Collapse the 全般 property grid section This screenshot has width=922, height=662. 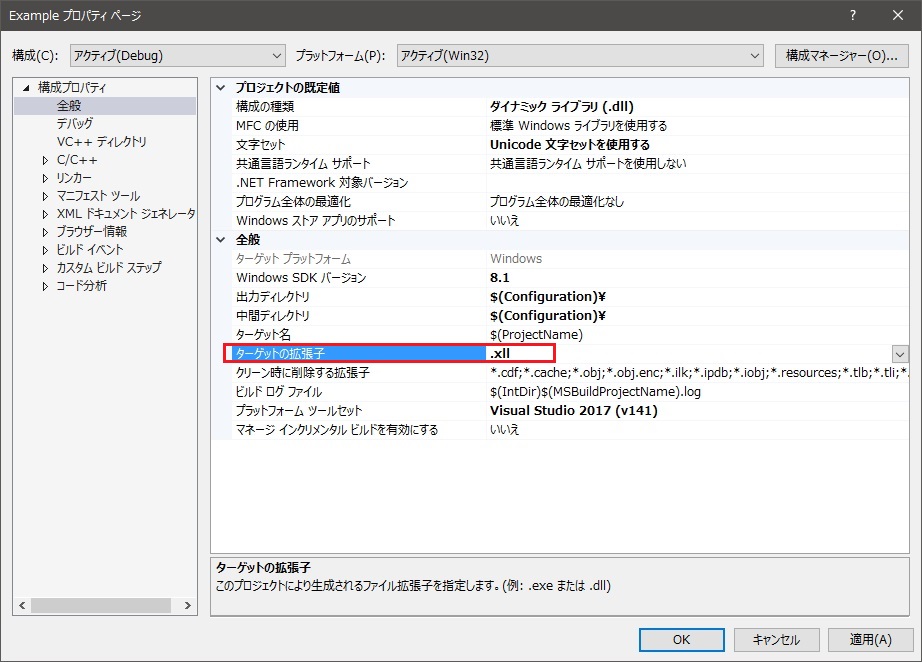(221, 240)
